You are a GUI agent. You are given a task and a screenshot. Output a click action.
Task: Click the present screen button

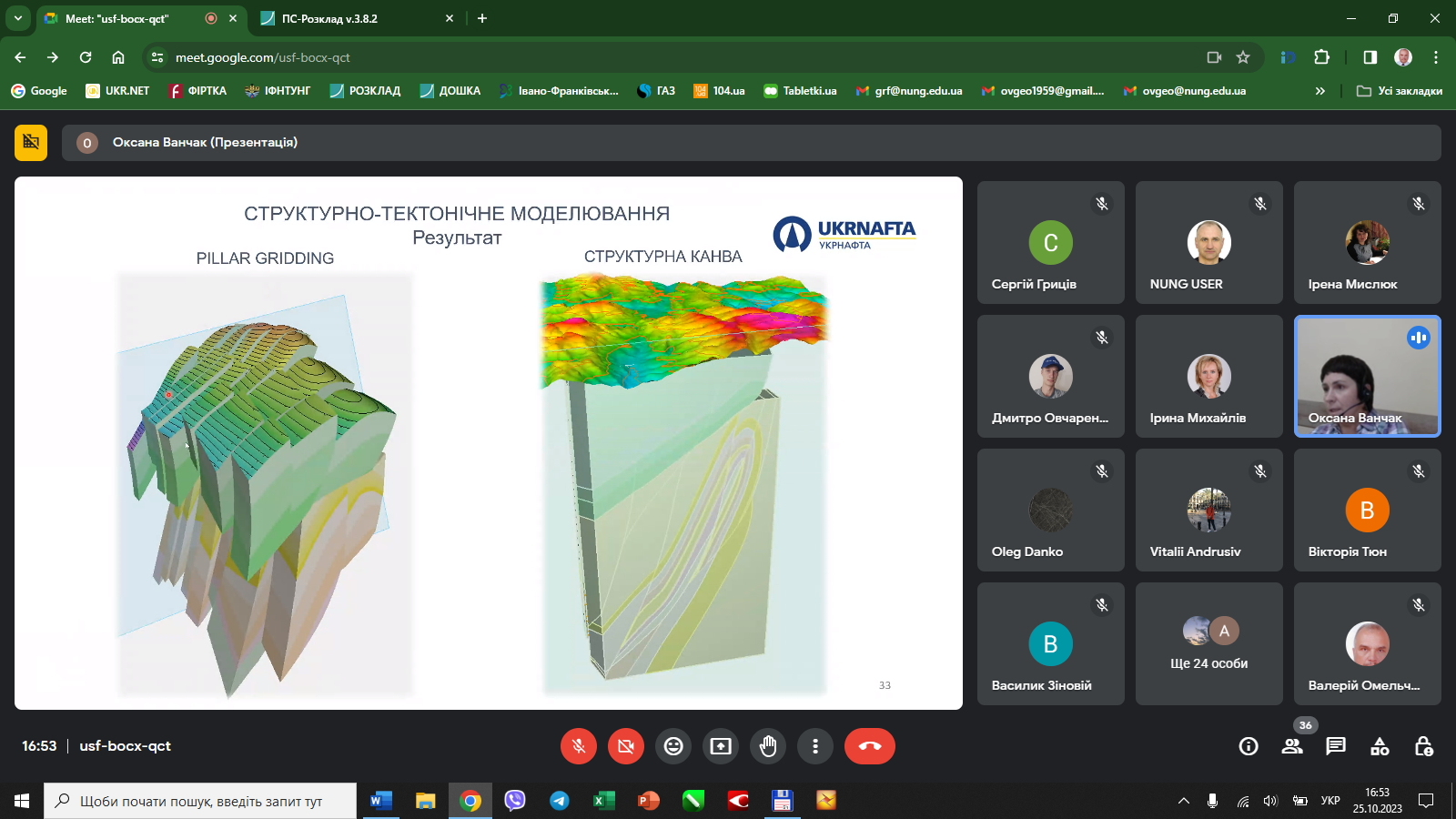pos(721,746)
